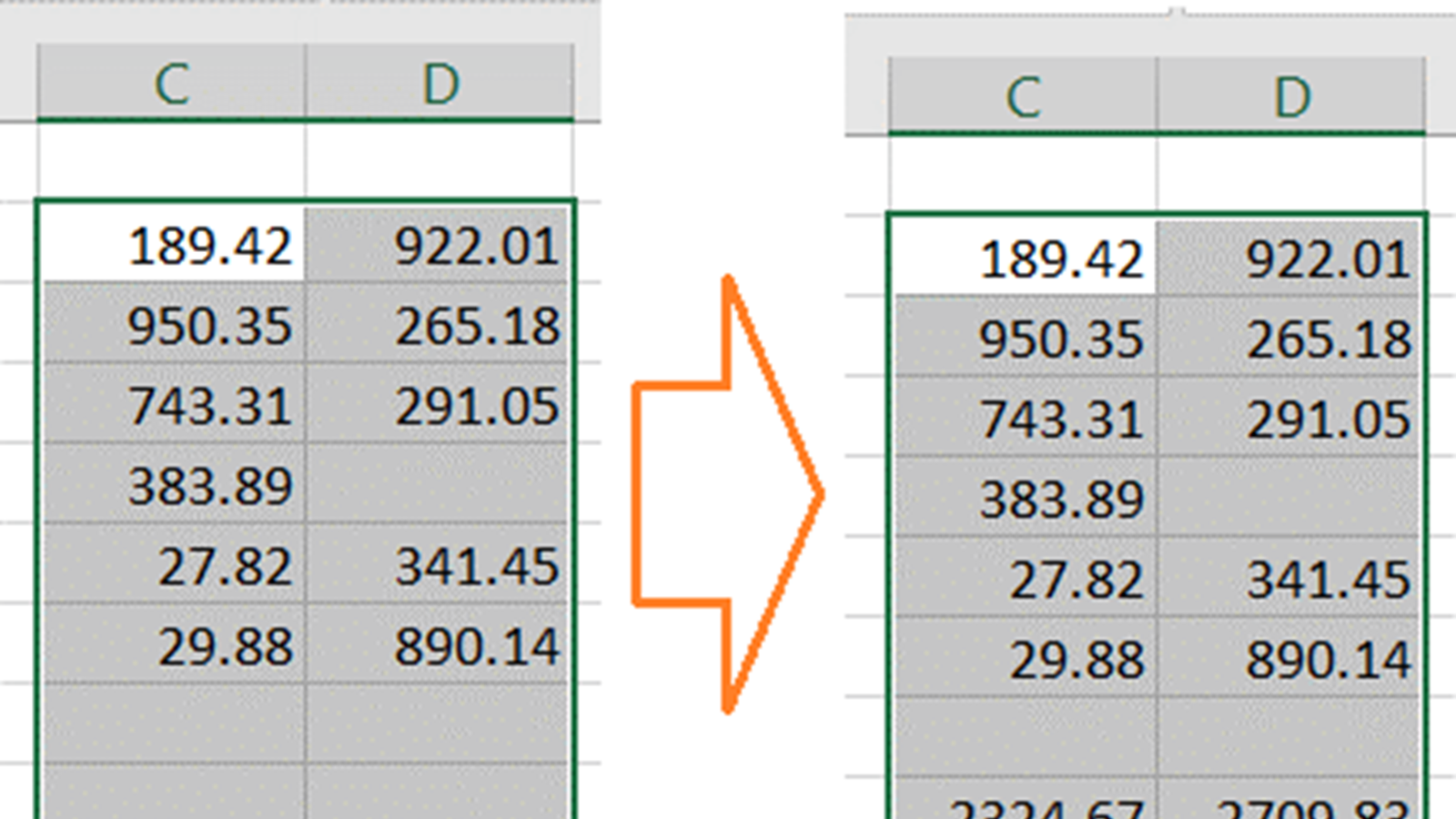This screenshot has width=1456, height=819.
Task: Click cell 27.82 in right spreadsheet
Action: coord(1023,579)
